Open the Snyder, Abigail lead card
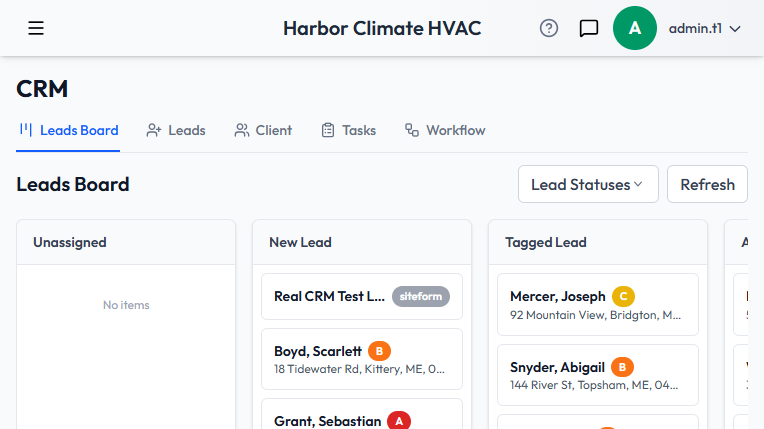This screenshot has width=764, height=429. pos(597,375)
